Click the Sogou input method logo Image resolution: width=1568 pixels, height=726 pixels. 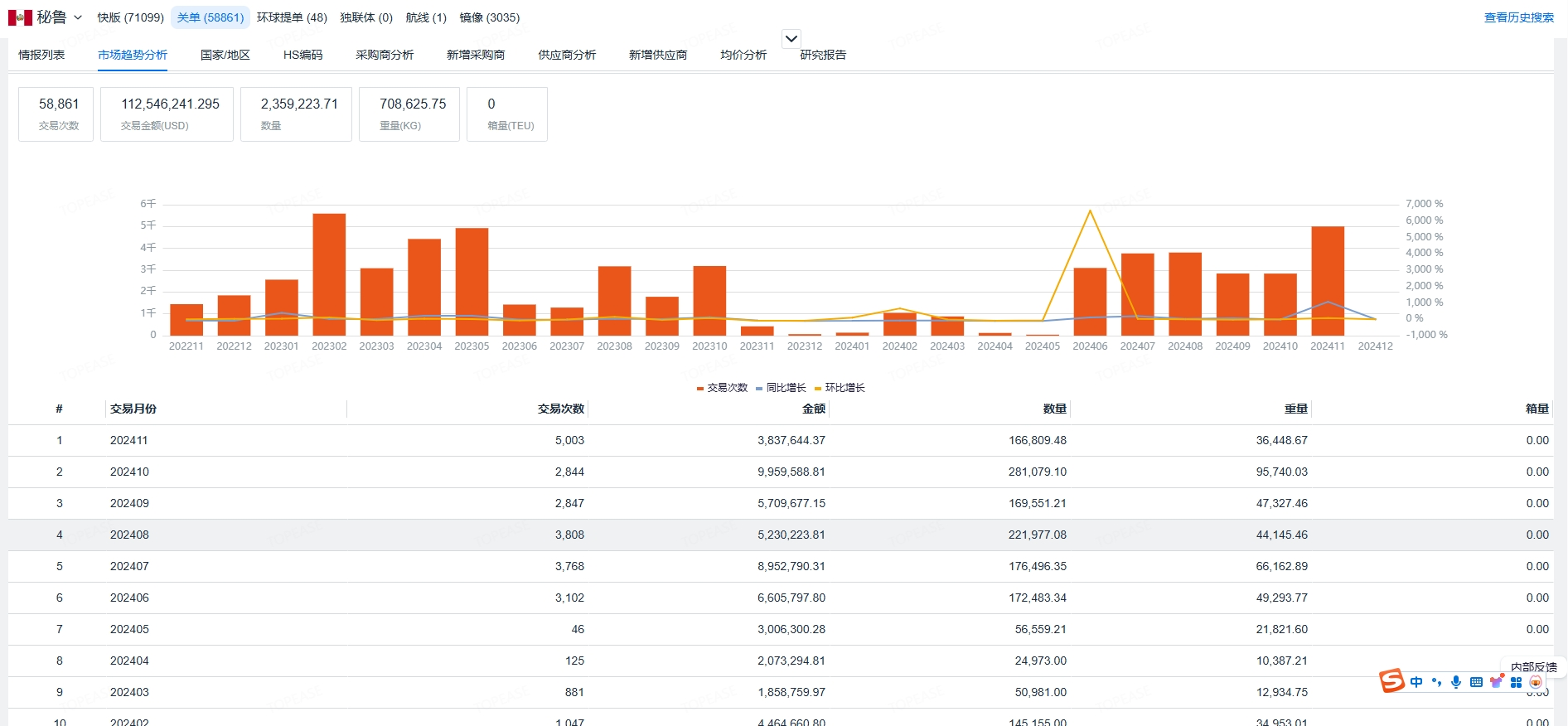click(1391, 680)
